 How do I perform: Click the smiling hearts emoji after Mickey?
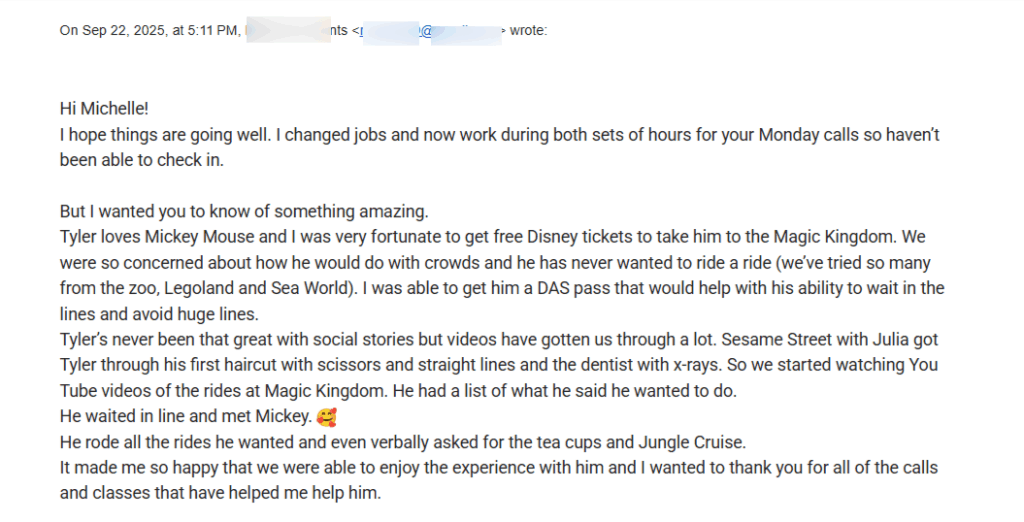[x=326, y=416]
